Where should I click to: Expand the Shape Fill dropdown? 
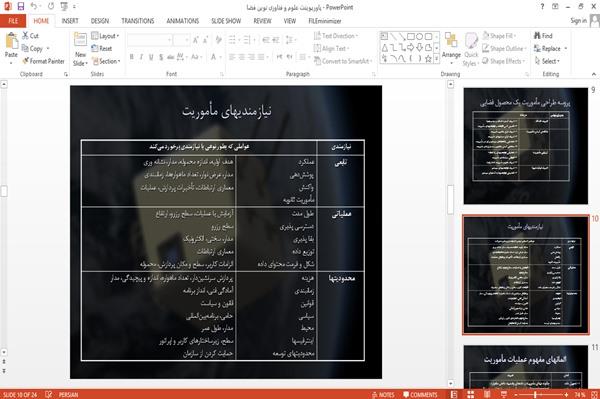[x=499, y=36]
